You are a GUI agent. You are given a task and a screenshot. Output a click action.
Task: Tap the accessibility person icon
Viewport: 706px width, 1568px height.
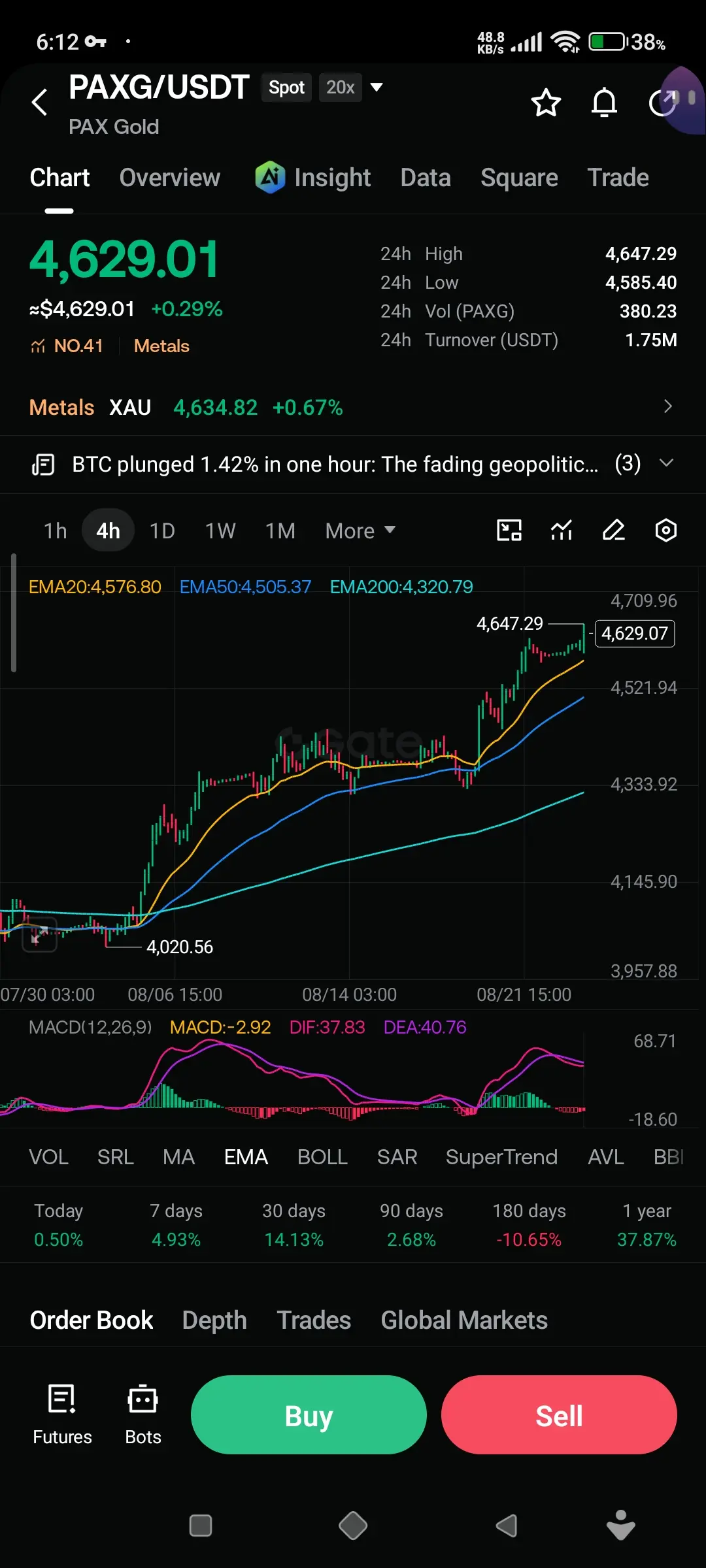click(x=621, y=1525)
